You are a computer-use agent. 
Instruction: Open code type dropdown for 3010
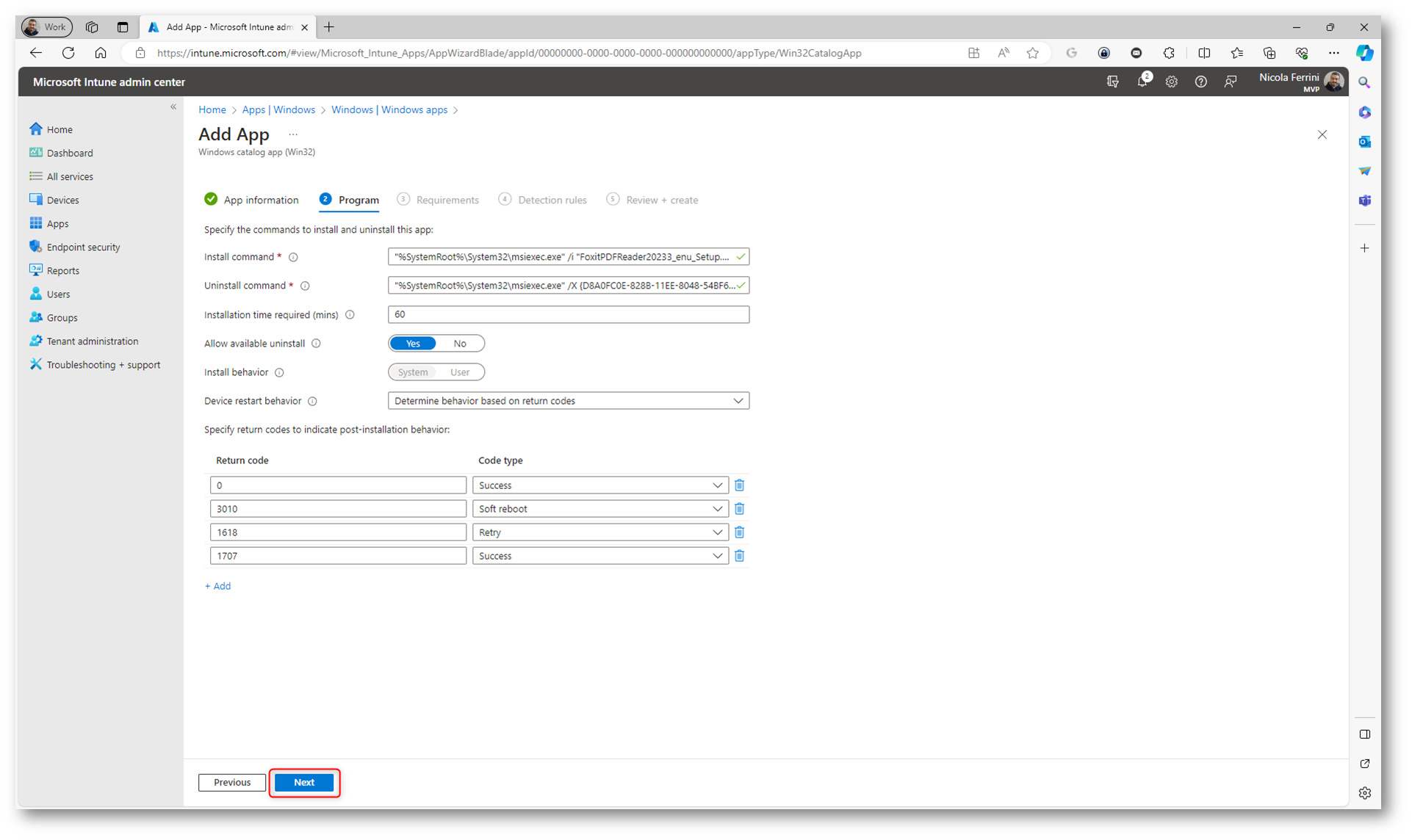[599, 509]
